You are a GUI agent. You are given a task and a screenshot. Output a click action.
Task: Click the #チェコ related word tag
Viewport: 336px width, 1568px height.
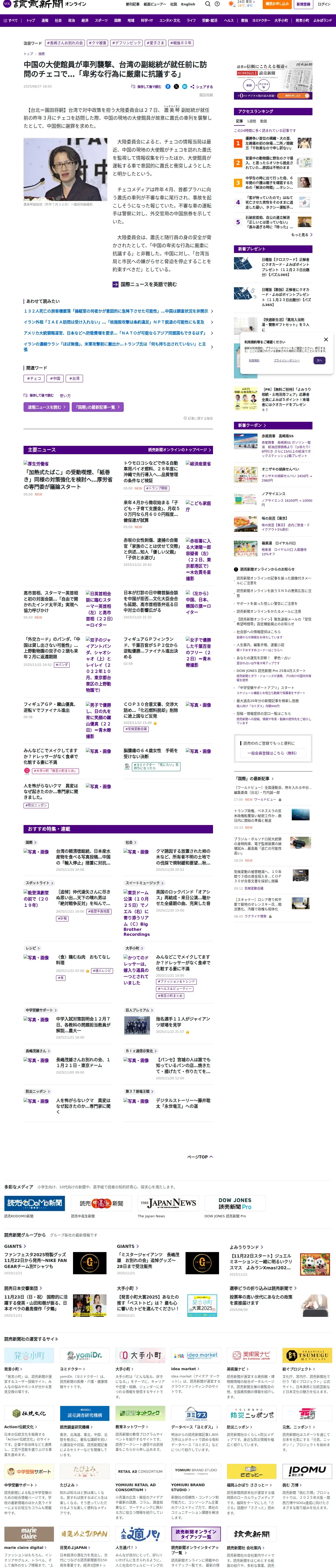coord(34,379)
